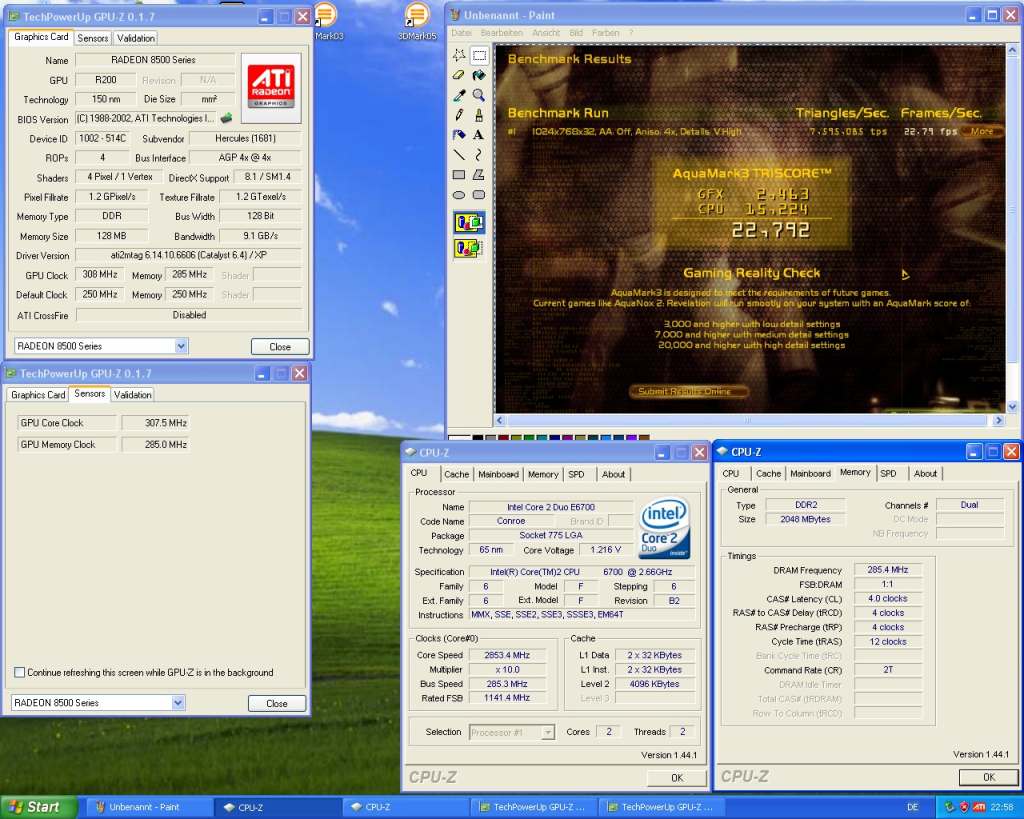Open the Datei menu in Paint
This screenshot has height=819, width=1024.
461,33
